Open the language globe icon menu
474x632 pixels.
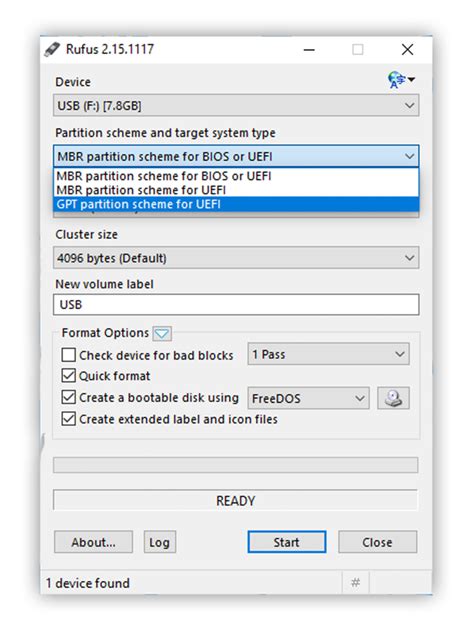pyautogui.click(x=401, y=79)
